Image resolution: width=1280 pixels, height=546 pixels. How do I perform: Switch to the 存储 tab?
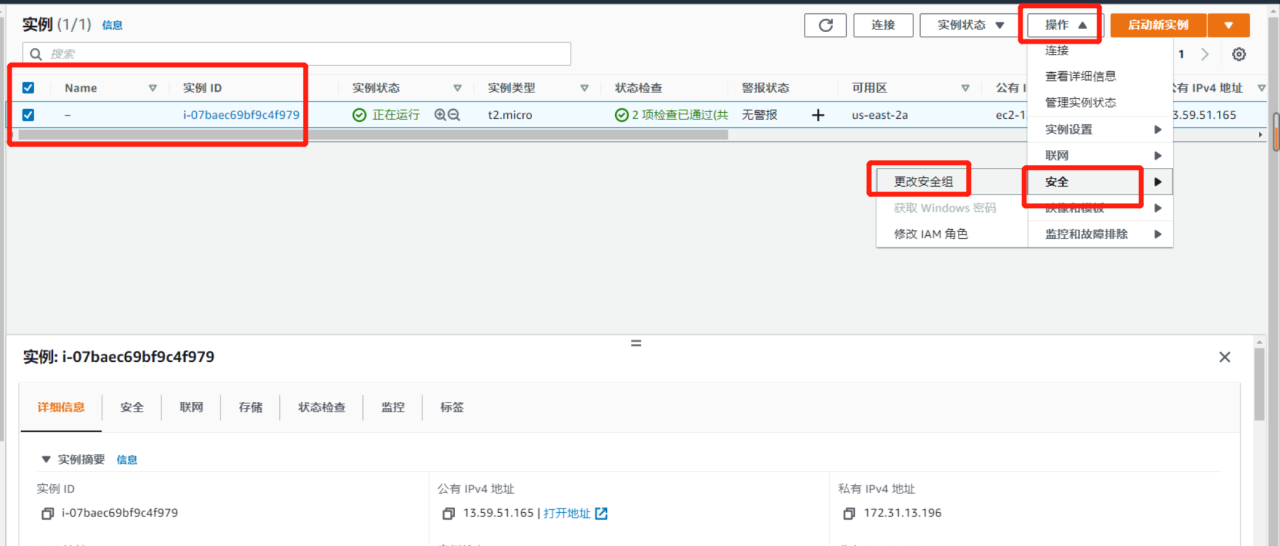point(251,407)
